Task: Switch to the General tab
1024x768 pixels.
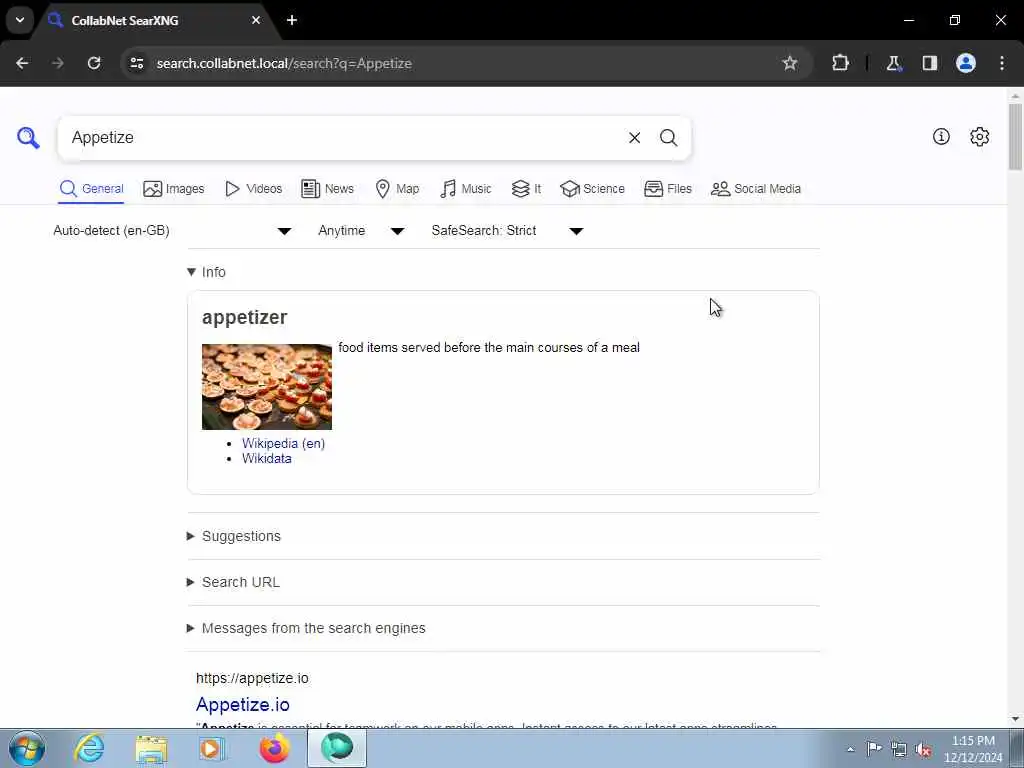Action: [91, 189]
